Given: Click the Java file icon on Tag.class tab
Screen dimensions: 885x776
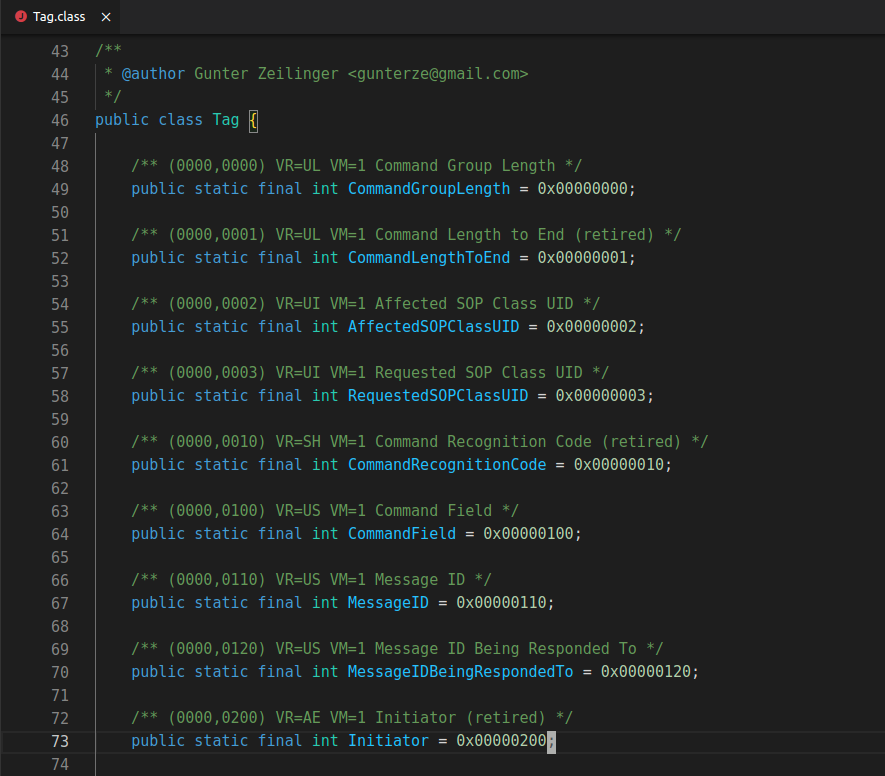Looking at the screenshot, I should click(21, 16).
